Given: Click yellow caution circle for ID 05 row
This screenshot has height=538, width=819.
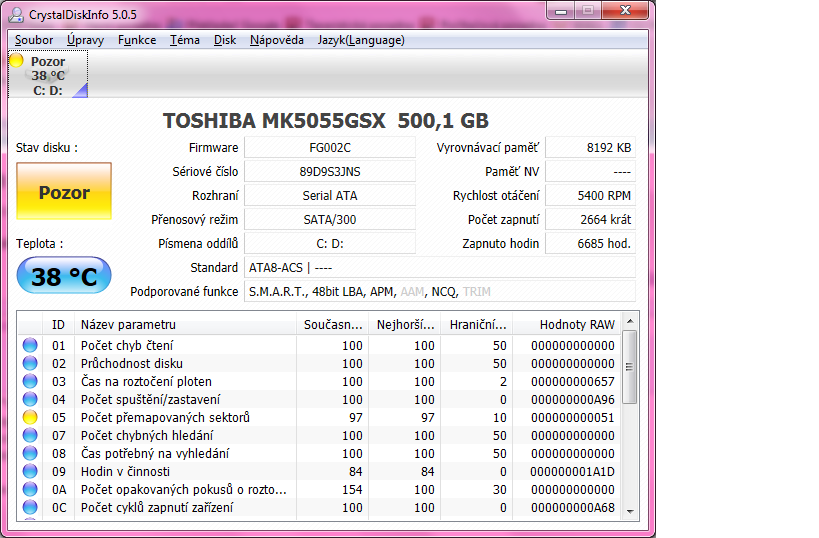Looking at the screenshot, I should point(30,417).
